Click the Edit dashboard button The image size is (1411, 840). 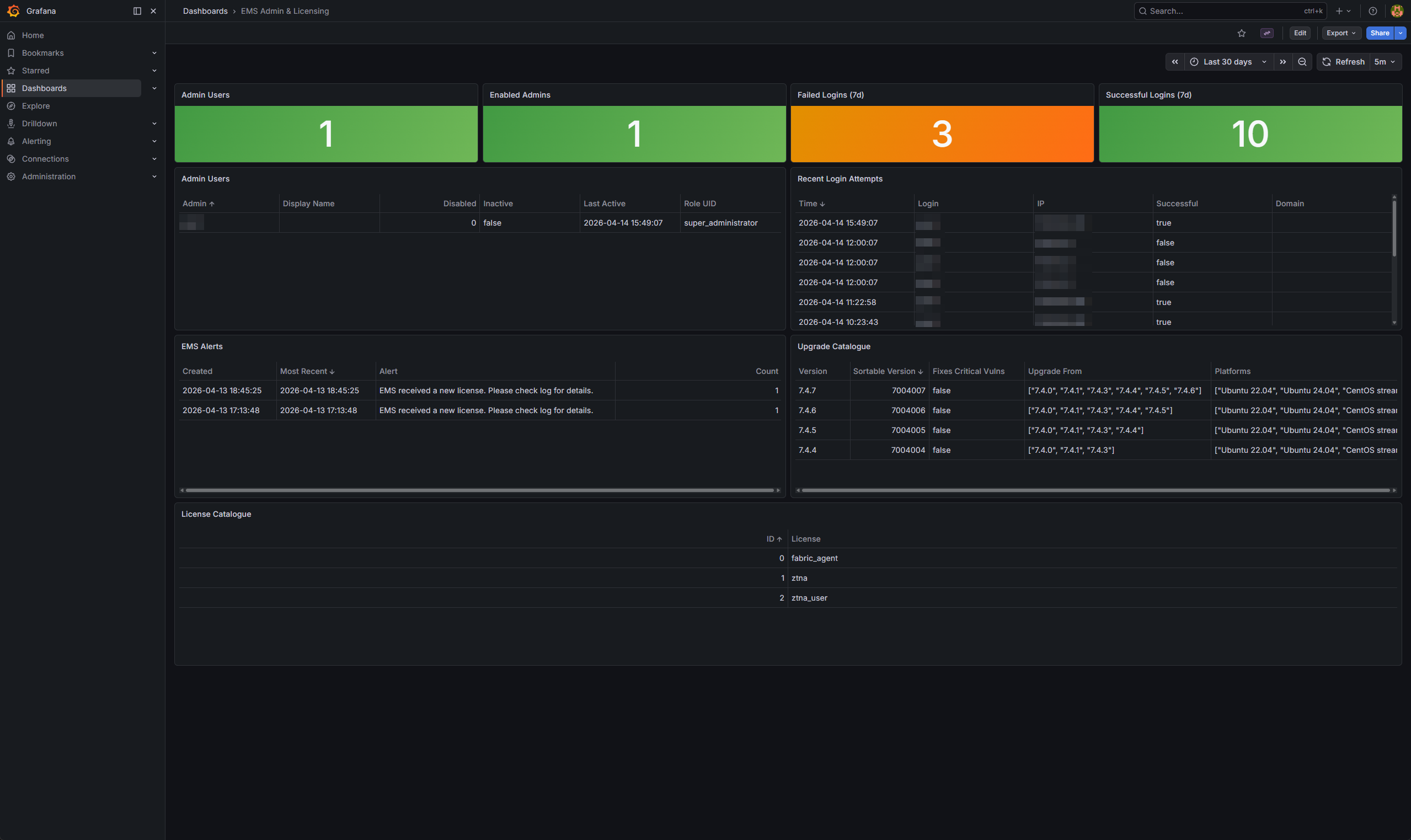click(1300, 33)
